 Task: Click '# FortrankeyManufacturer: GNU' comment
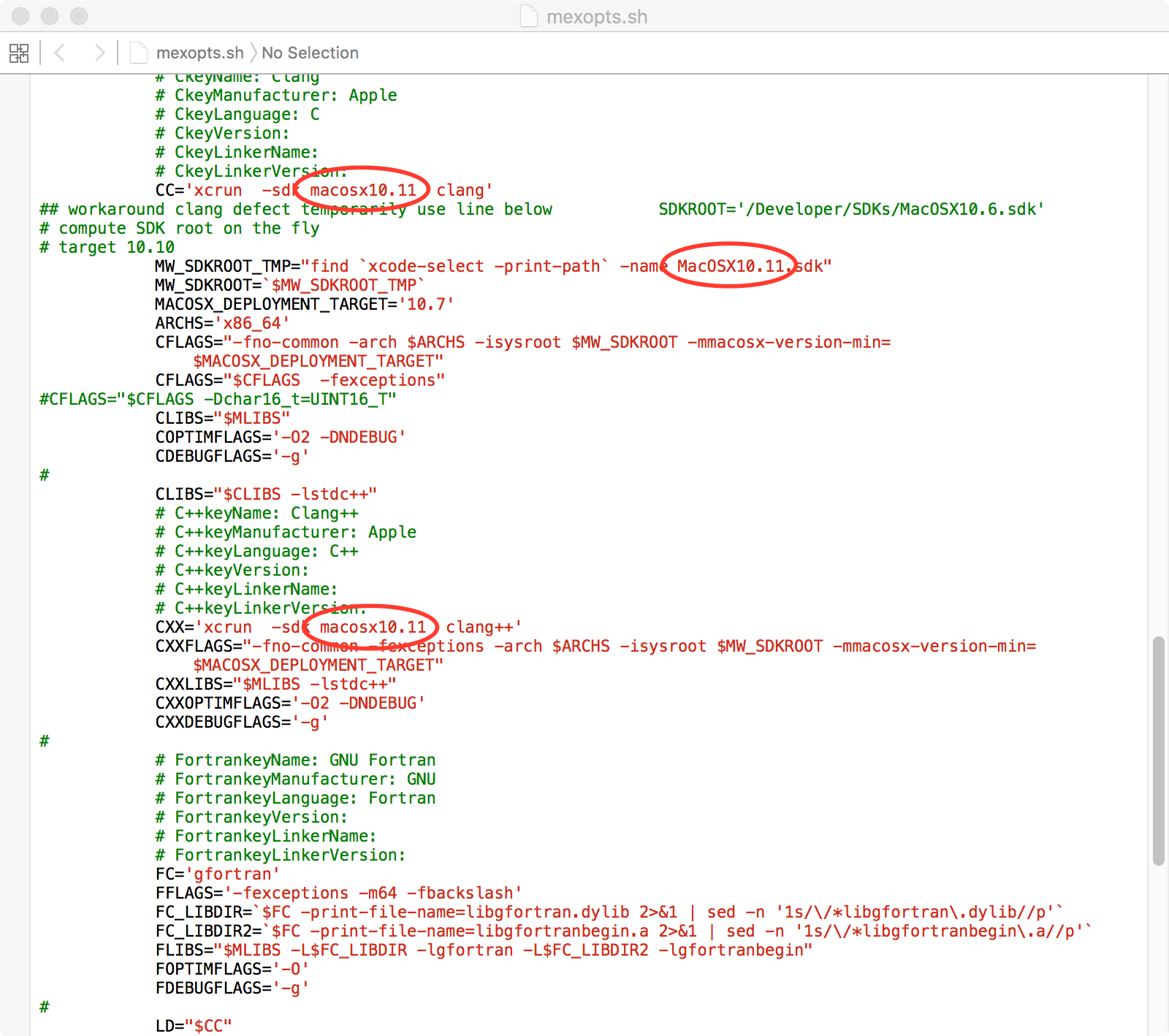(x=295, y=779)
